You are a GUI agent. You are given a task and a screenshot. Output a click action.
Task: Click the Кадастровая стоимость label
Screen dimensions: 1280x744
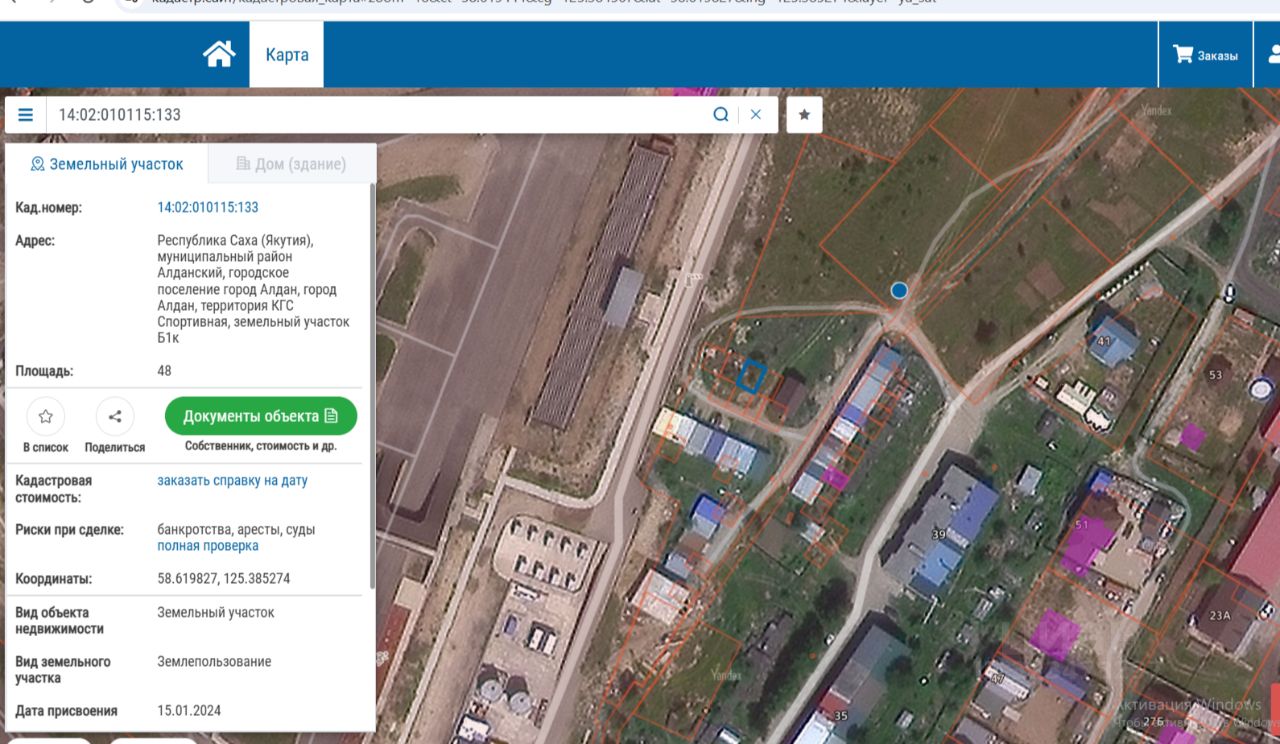[x=54, y=489]
